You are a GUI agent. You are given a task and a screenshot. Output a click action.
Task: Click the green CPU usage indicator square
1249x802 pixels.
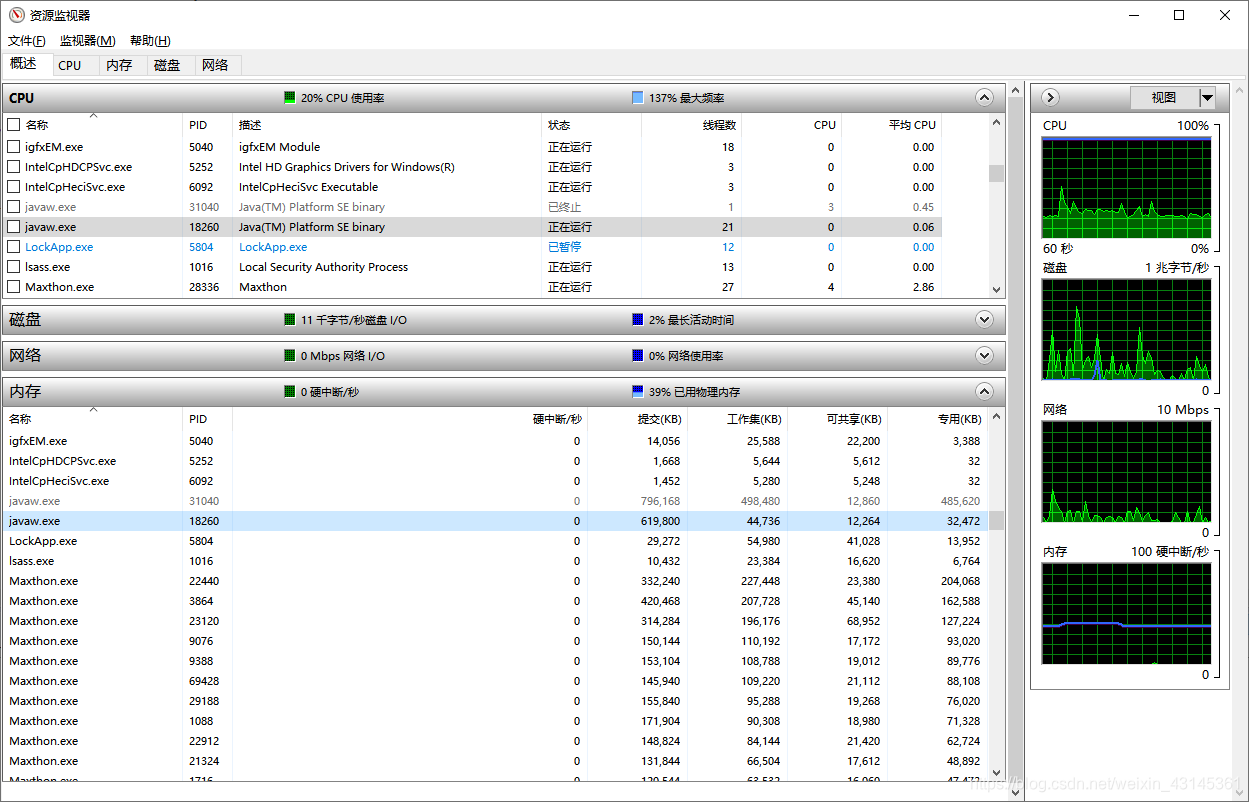tap(290, 98)
